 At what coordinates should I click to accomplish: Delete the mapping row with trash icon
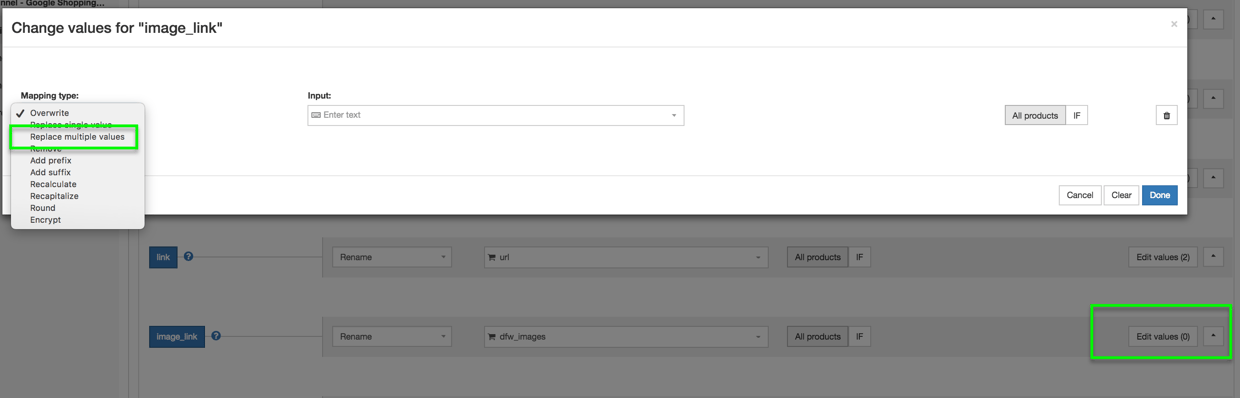[x=1166, y=116]
